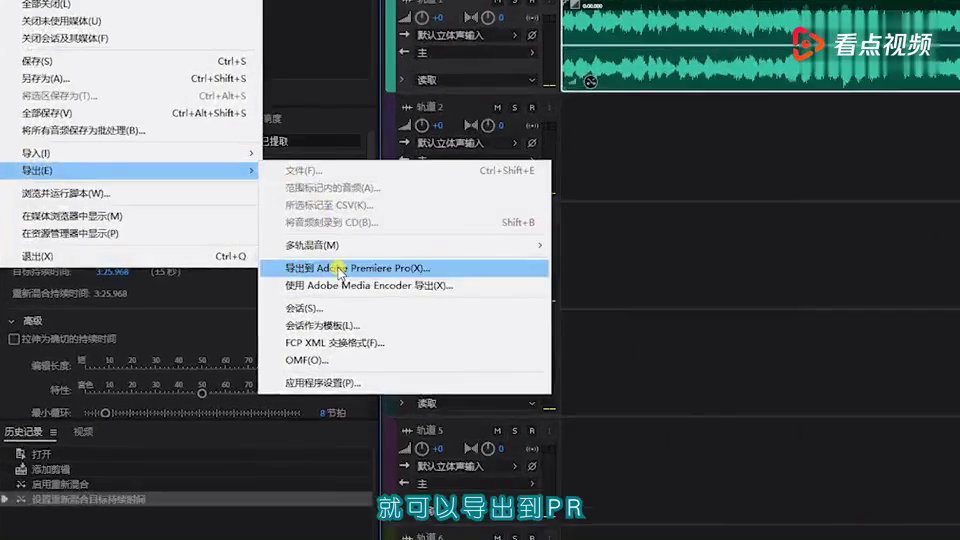
Task: Toggle Track 5 sum-to-mono icon
Action: (x=532, y=449)
